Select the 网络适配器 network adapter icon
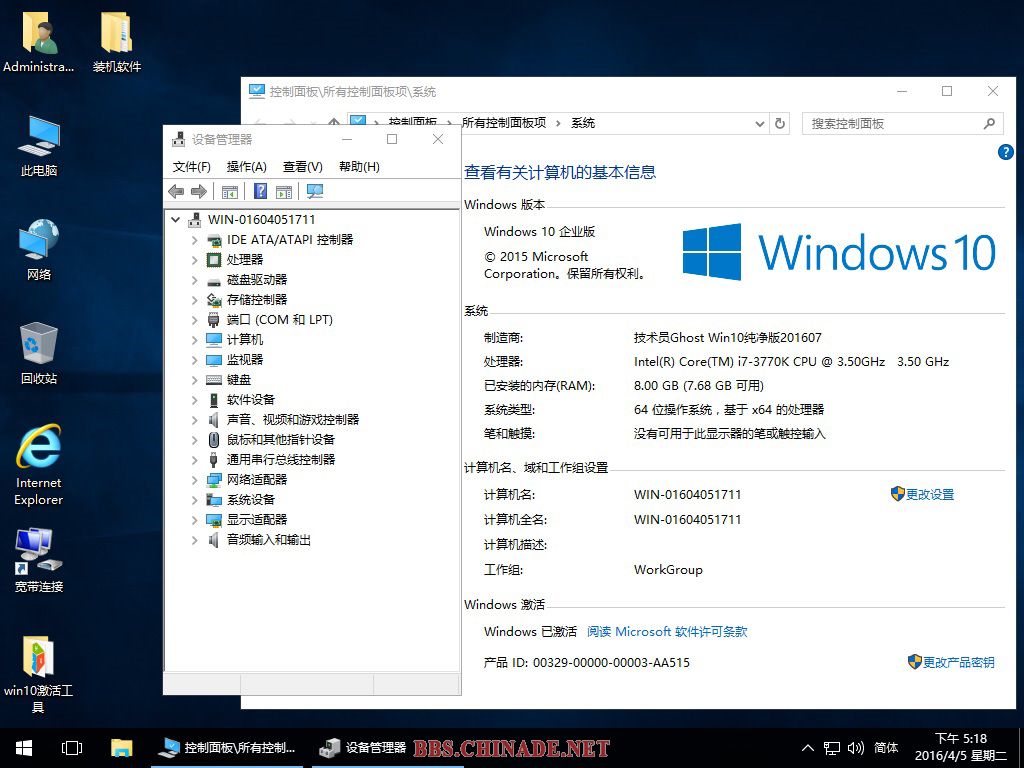 coord(214,480)
